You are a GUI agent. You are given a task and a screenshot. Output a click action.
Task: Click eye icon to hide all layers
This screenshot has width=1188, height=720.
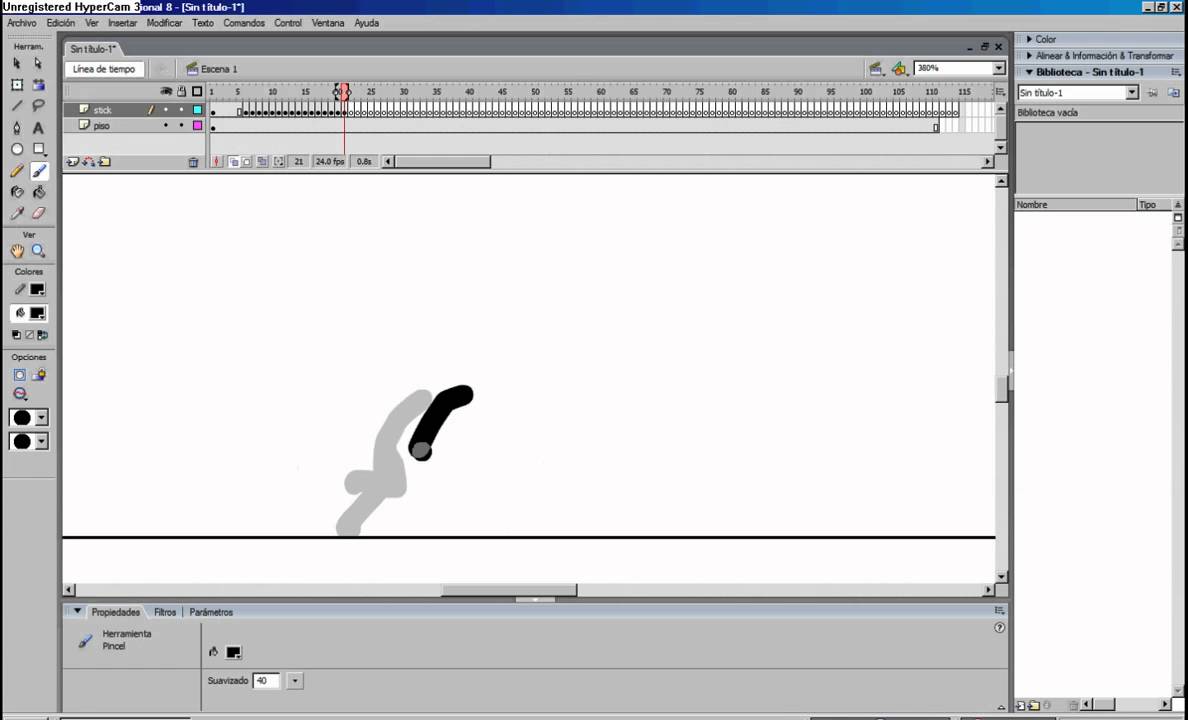(166, 92)
